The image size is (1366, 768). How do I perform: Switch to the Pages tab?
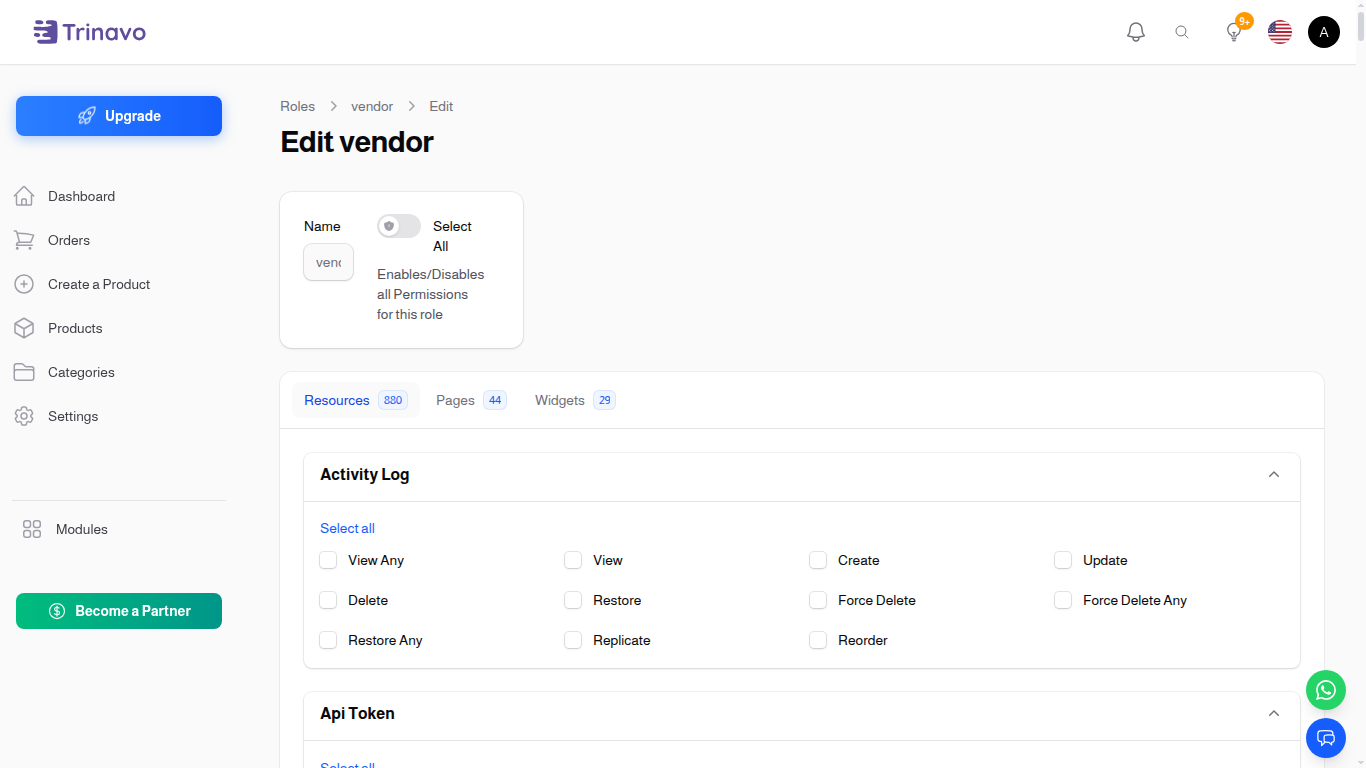point(471,400)
